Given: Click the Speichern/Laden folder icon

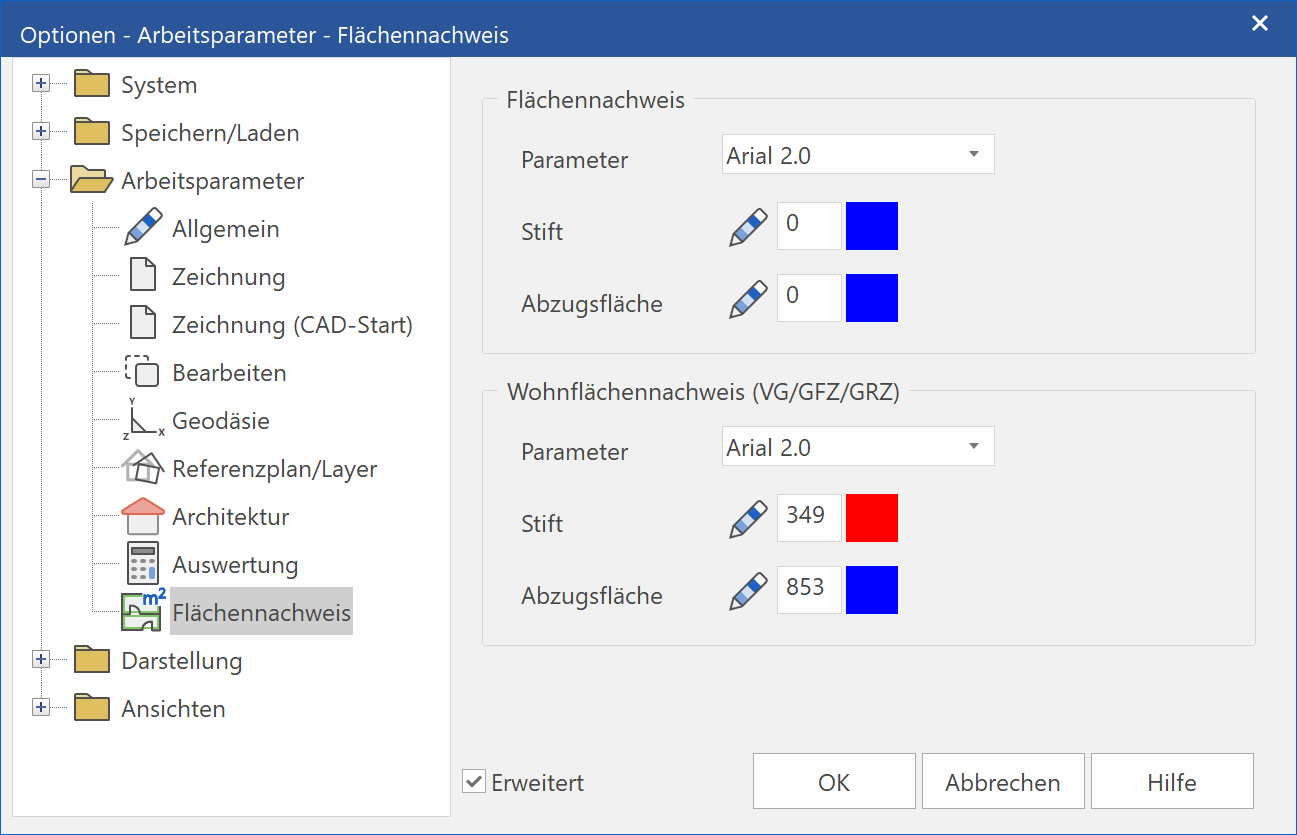Looking at the screenshot, I should click(x=92, y=132).
